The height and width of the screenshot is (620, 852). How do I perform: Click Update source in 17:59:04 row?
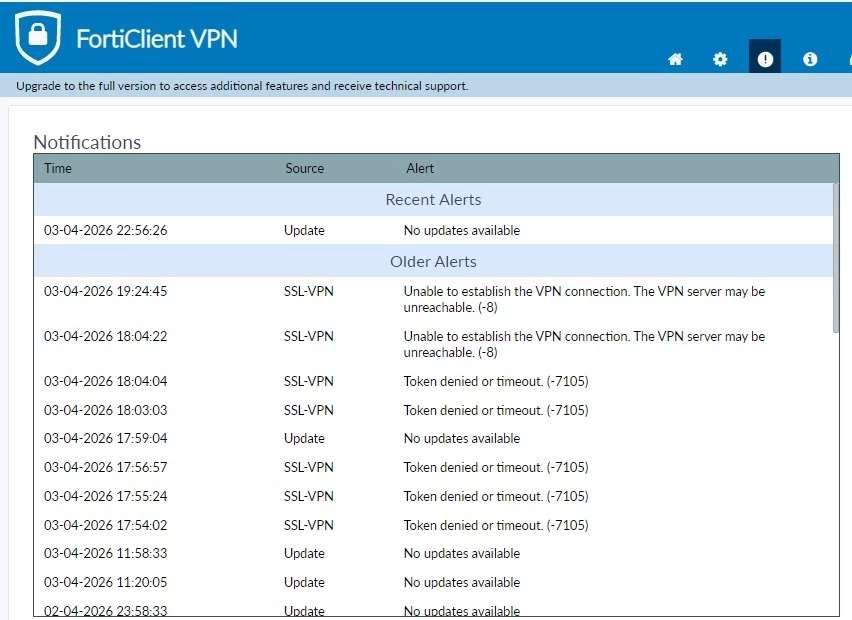click(304, 439)
